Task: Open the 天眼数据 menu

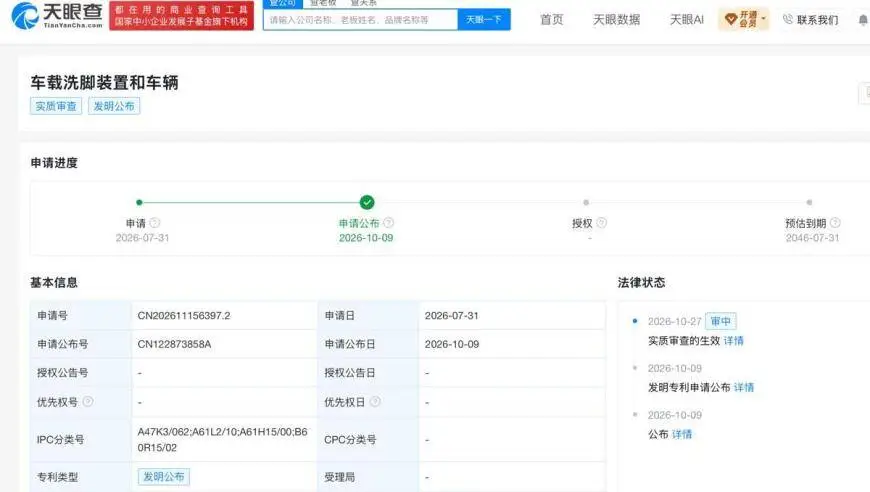Action: (616, 20)
